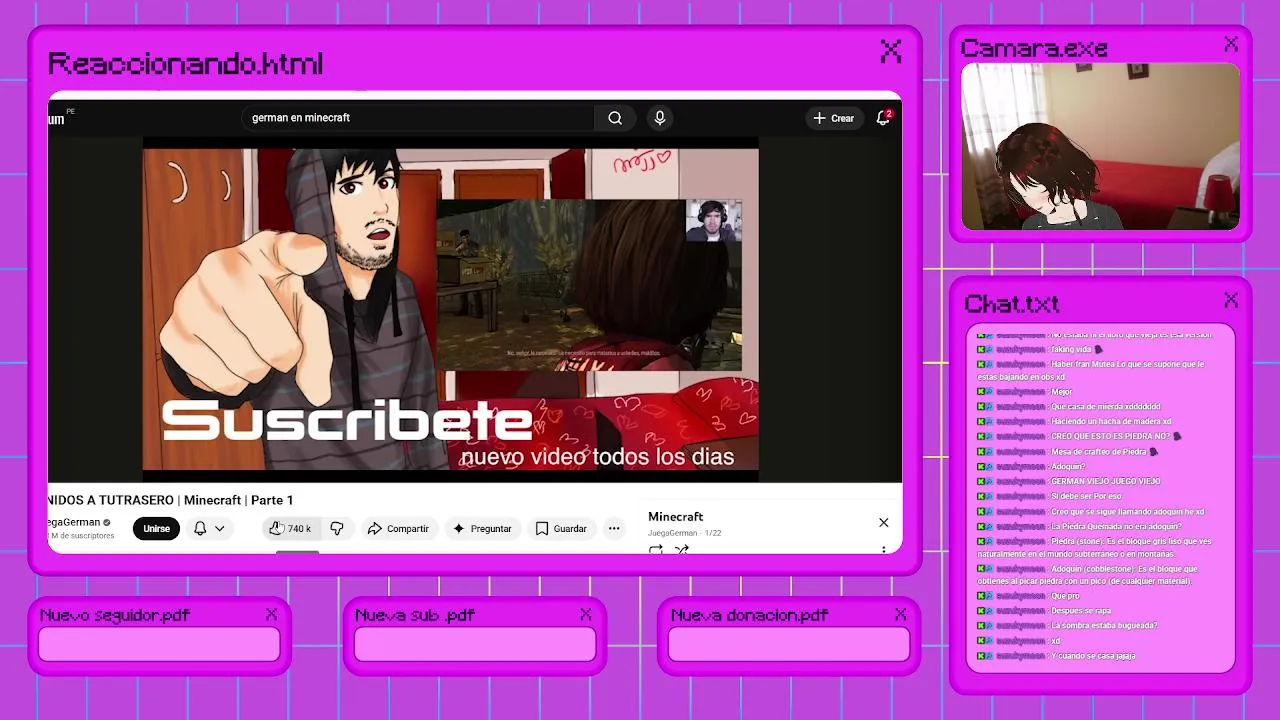Screen dimensions: 1280x720
Task: Close the Minecraft playlist panel
Action: coord(884,523)
